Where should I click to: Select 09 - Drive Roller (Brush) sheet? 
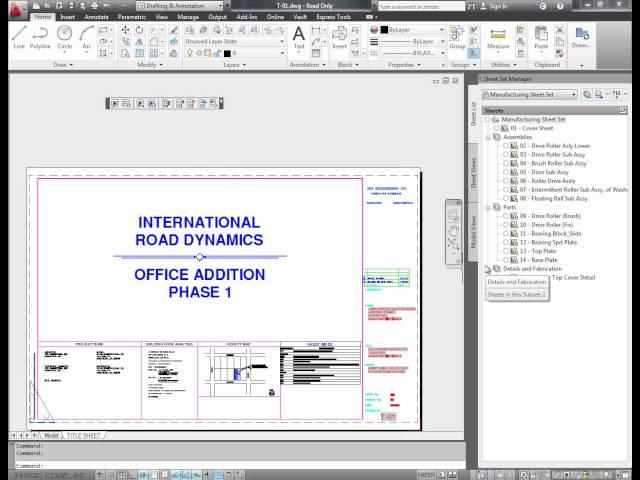click(x=550, y=216)
